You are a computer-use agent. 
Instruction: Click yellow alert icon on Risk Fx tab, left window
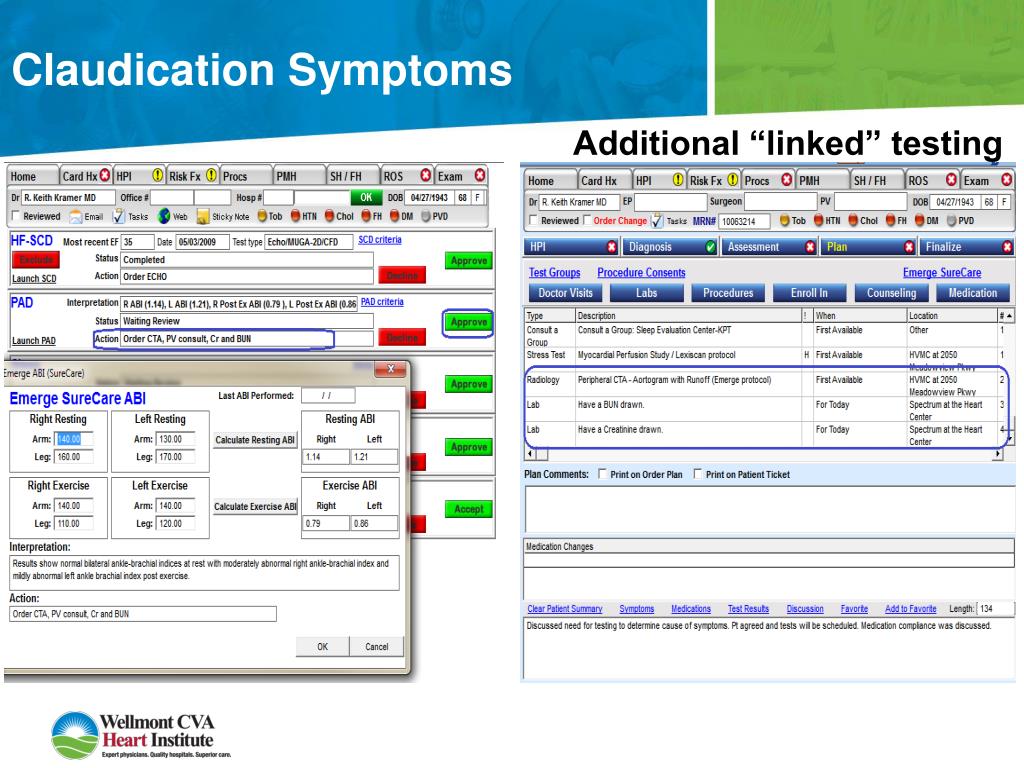211,176
